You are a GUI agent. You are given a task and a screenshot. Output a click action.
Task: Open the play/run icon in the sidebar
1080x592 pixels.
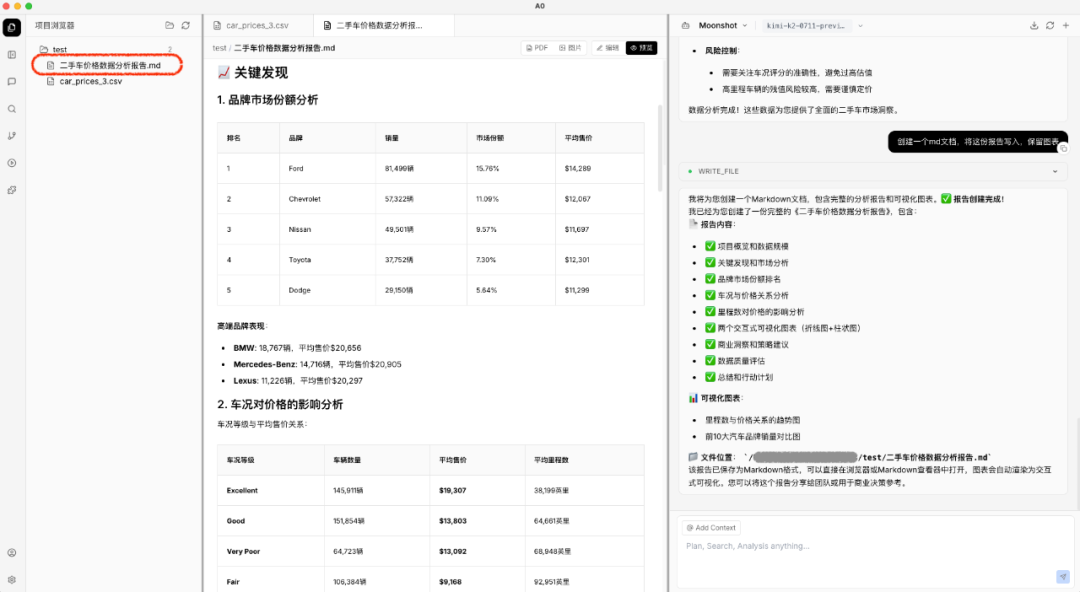(12, 163)
